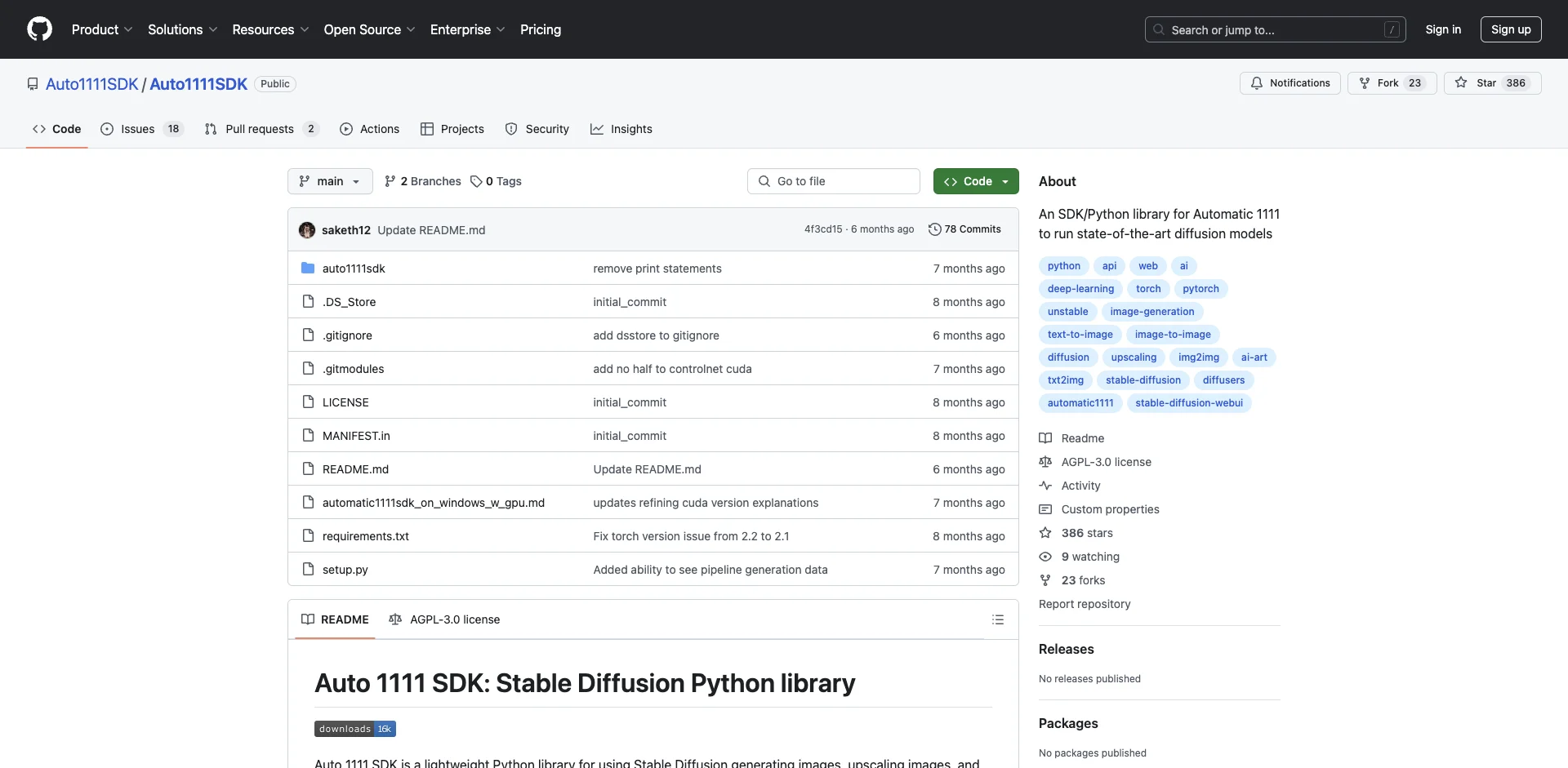Expand the Resources menu
This screenshot has height=768, width=1568.
click(270, 29)
